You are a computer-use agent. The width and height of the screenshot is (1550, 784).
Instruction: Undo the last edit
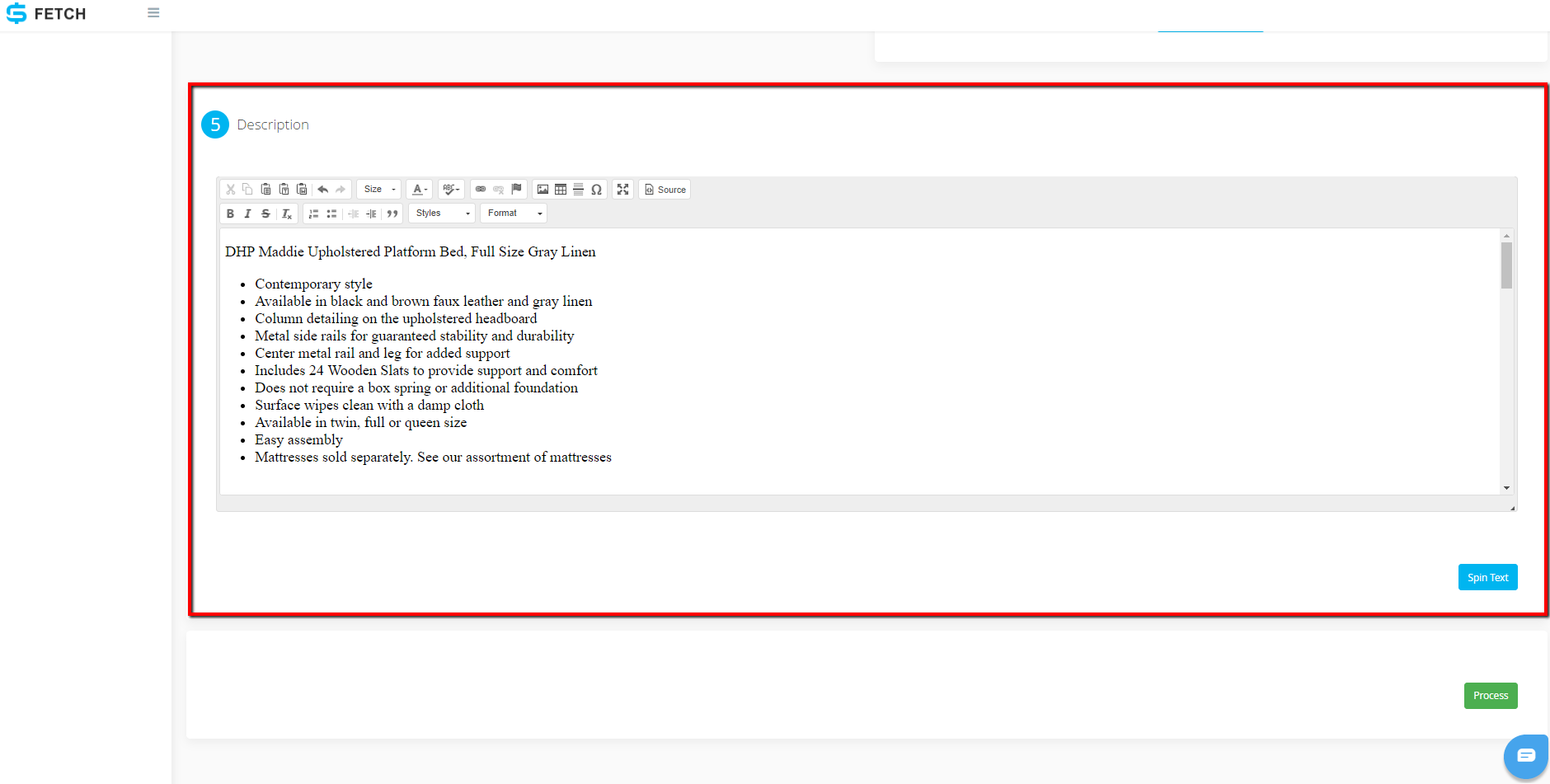click(x=323, y=190)
